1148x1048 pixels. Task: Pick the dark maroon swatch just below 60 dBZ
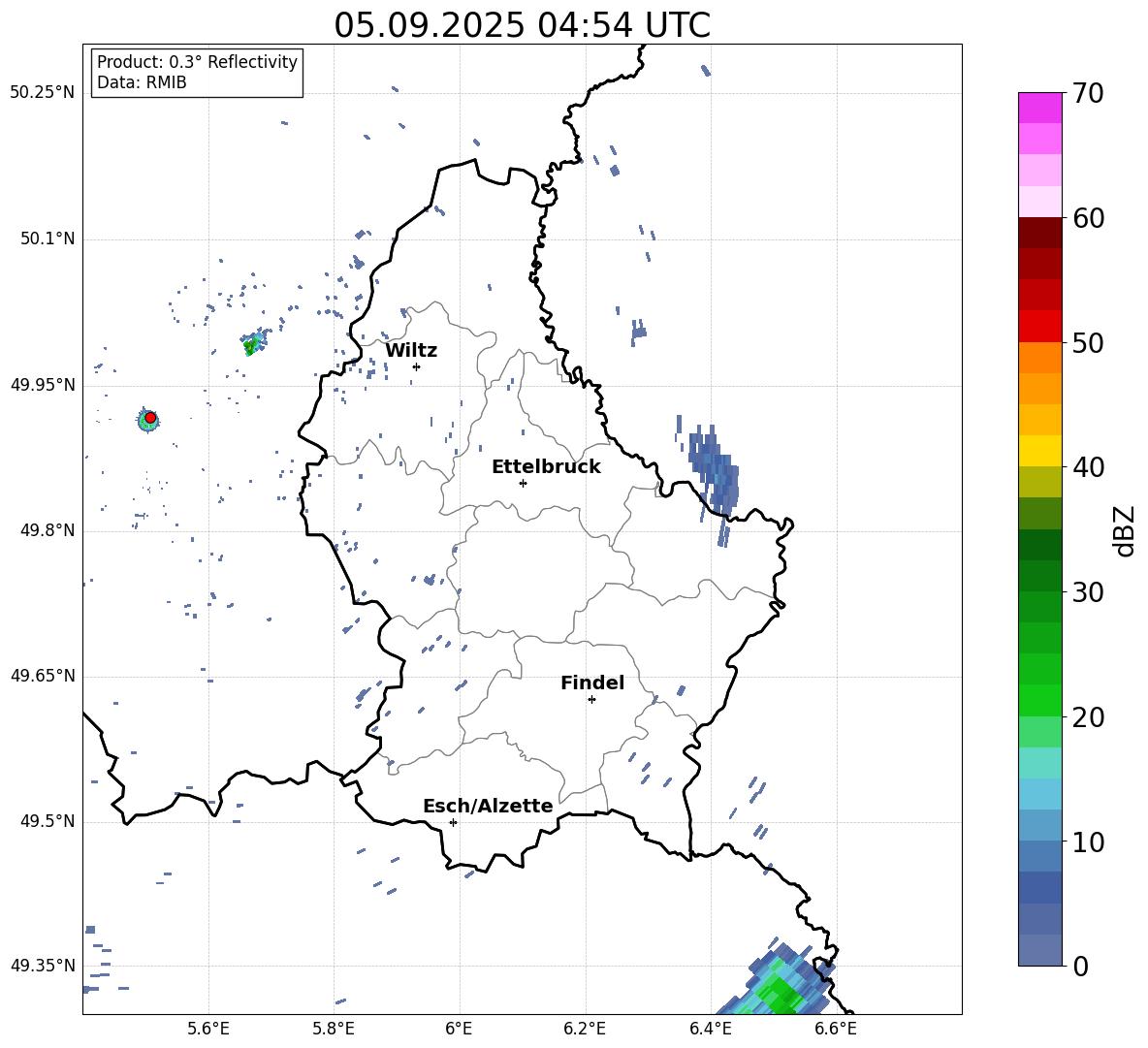(x=1039, y=233)
